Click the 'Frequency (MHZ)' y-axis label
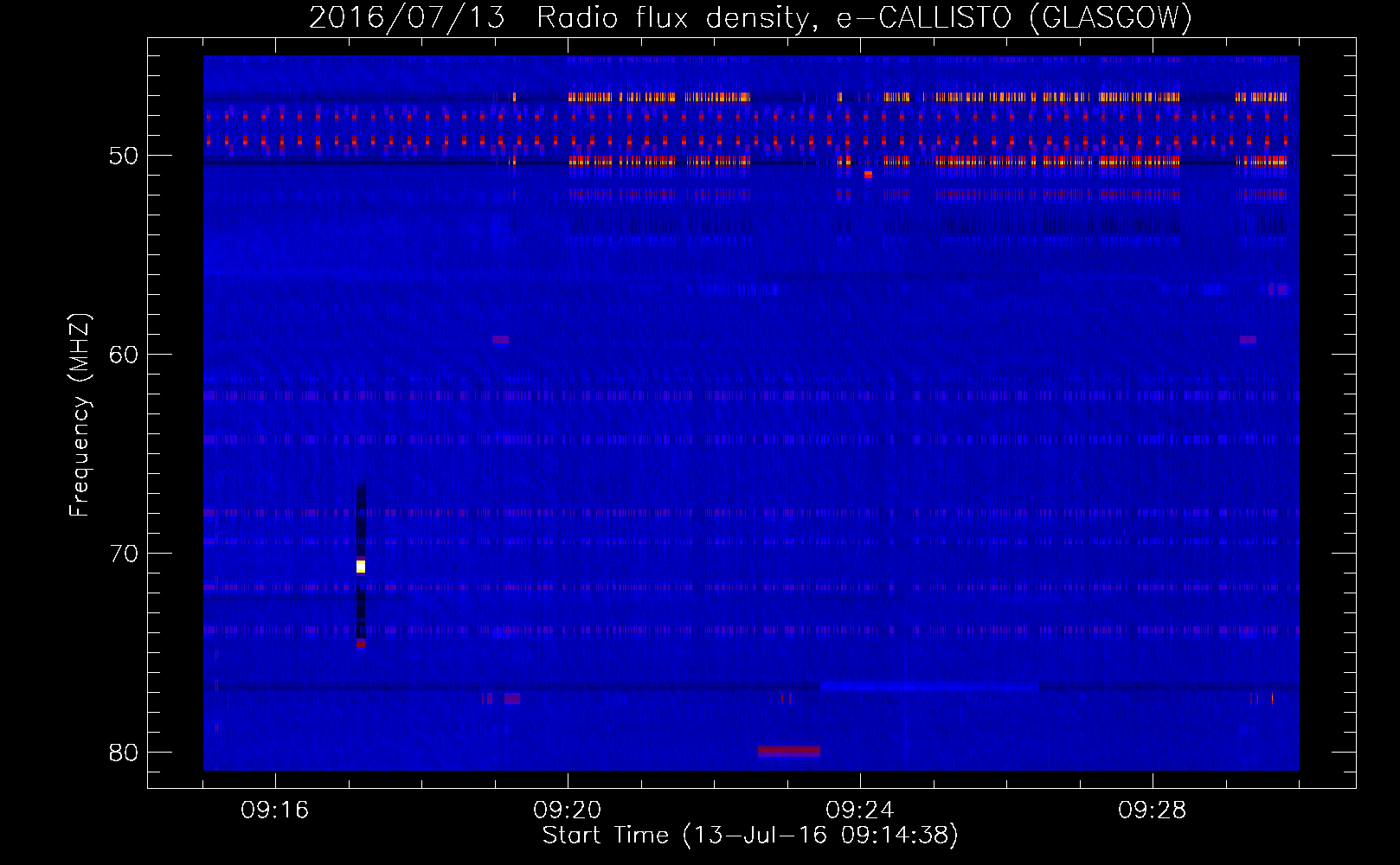This screenshot has width=1400, height=865. [79, 415]
